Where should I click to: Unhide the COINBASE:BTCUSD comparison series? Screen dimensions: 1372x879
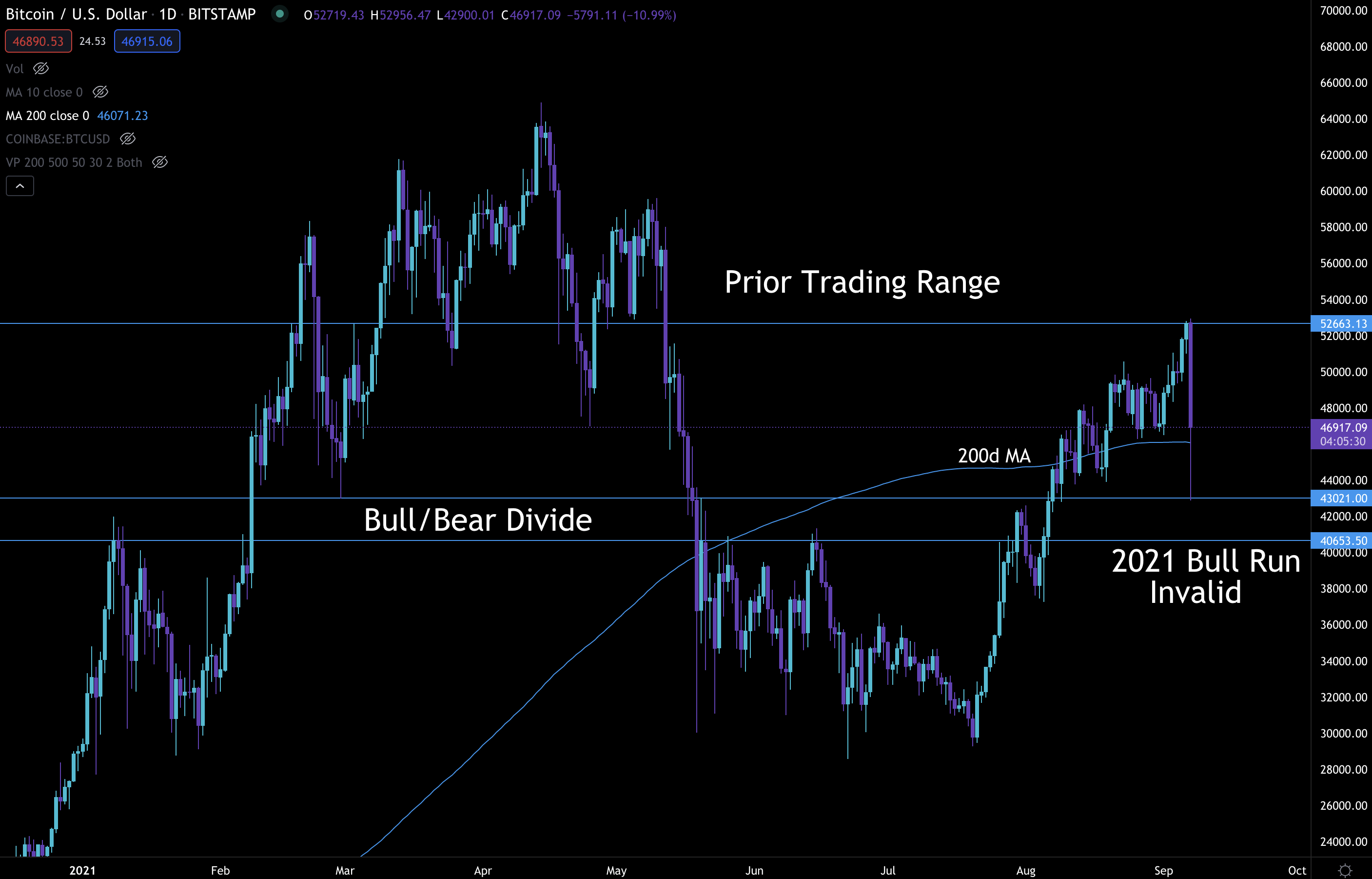point(128,139)
